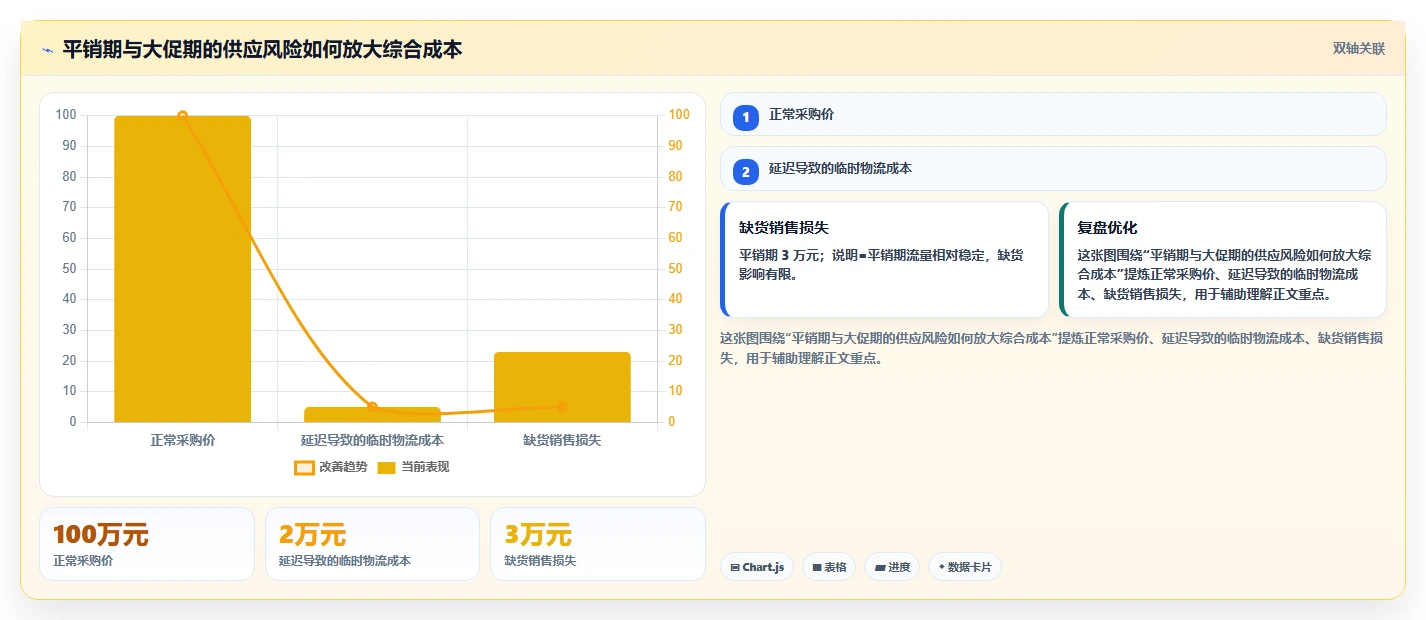
Task: Click x-axis label 延迟导致的临时物流成本
Action: click(372, 440)
